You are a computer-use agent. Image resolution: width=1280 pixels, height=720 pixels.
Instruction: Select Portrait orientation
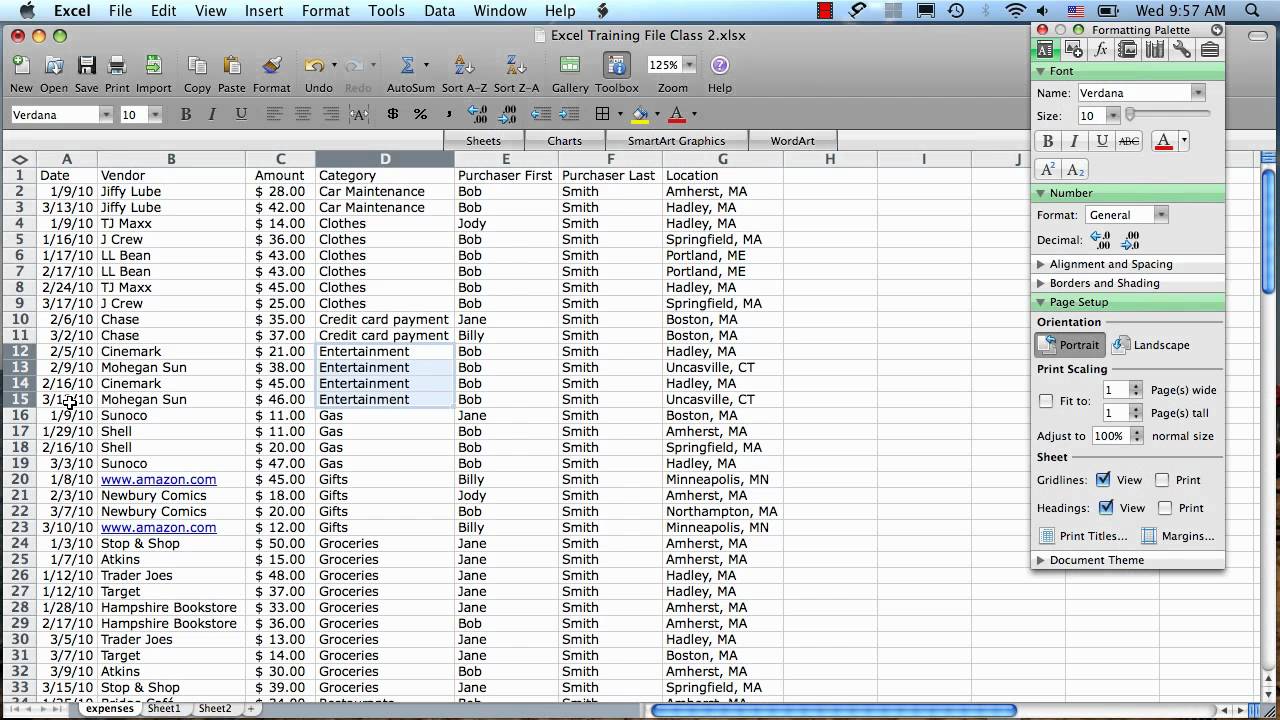[1070, 345]
